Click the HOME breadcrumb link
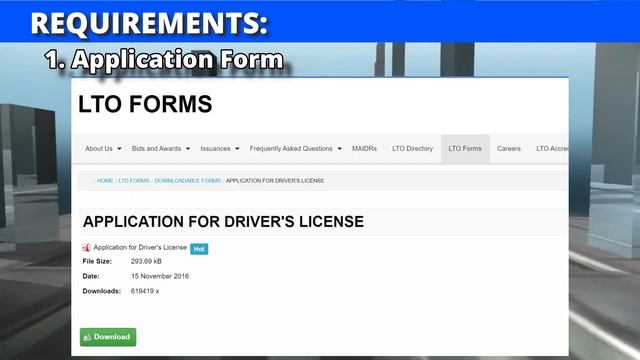The width and height of the screenshot is (640, 360). tap(105, 180)
